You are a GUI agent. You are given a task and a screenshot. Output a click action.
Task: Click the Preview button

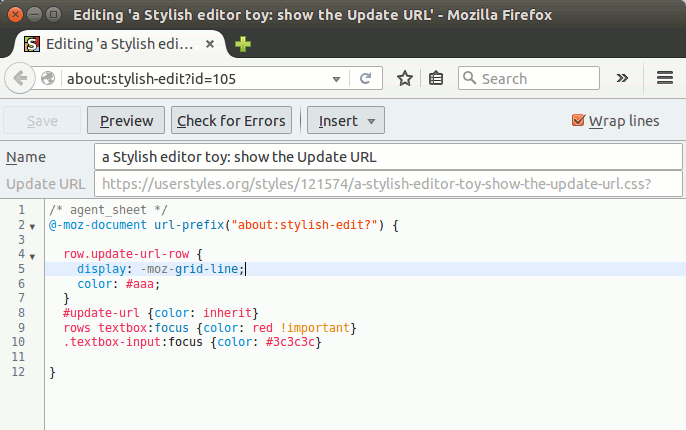(x=126, y=120)
